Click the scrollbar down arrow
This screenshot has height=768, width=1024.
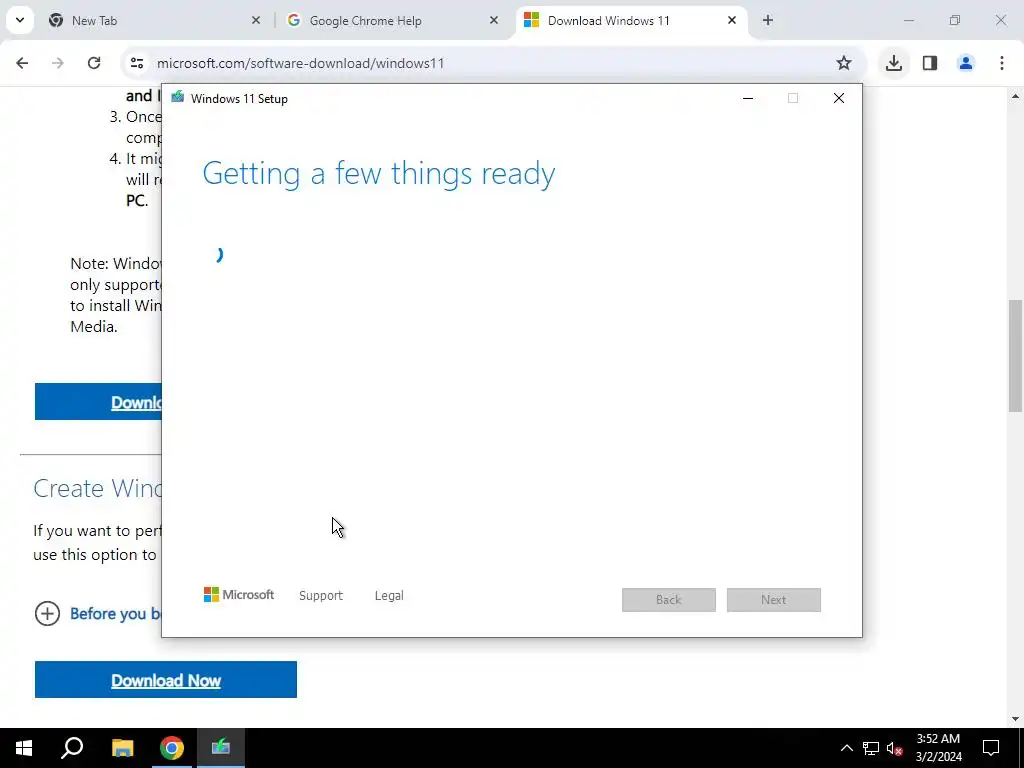[1015, 719]
